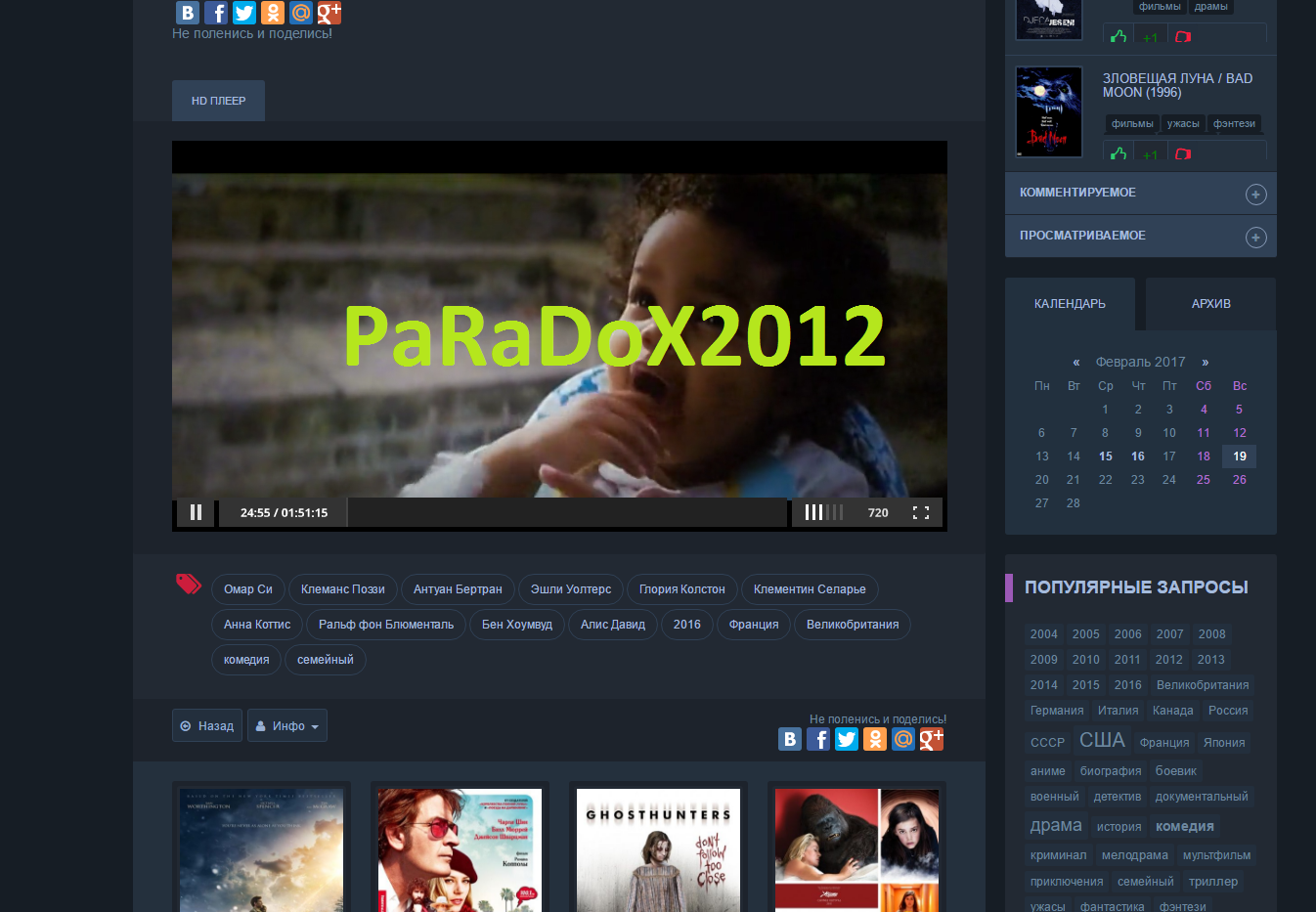Share via Mail.ru icon above the player
The height and width of the screenshot is (912, 1316).
301,13
